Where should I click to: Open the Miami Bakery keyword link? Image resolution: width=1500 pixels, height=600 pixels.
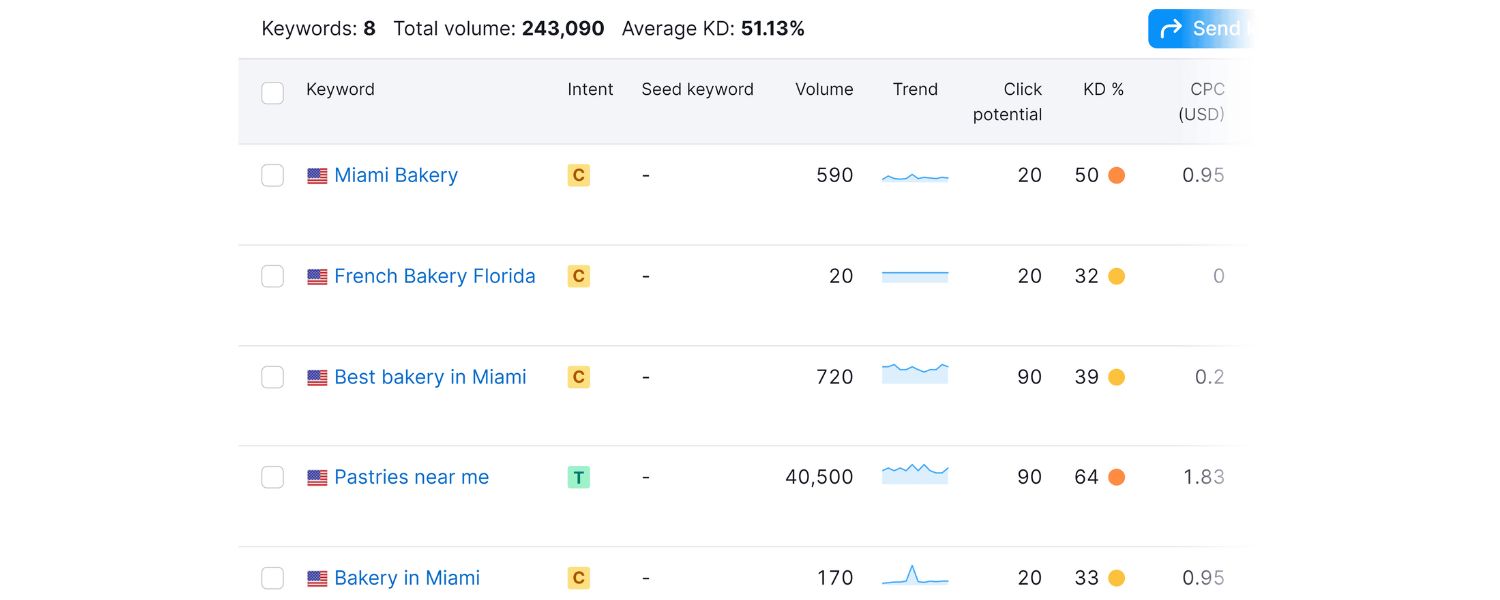[x=396, y=175]
